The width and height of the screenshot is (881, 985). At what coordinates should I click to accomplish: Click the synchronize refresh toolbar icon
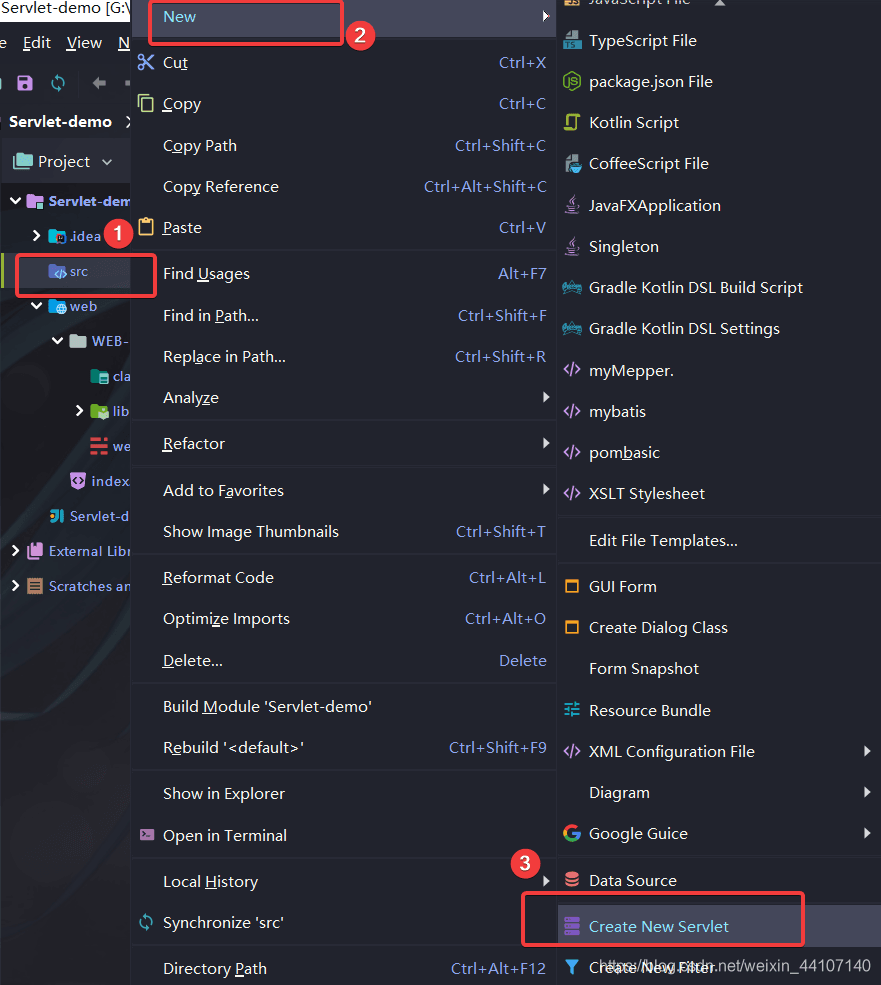[58, 83]
